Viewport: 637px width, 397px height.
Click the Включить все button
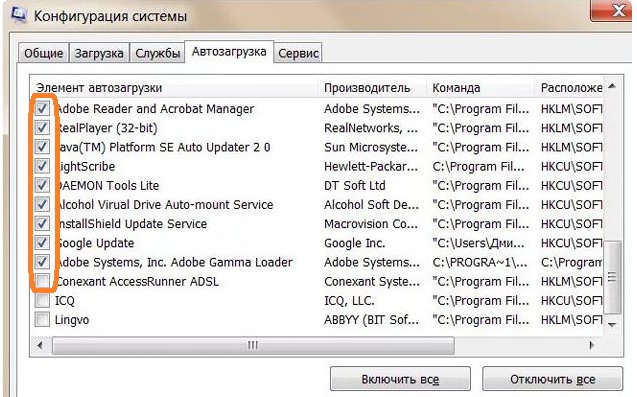[x=400, y=379]
